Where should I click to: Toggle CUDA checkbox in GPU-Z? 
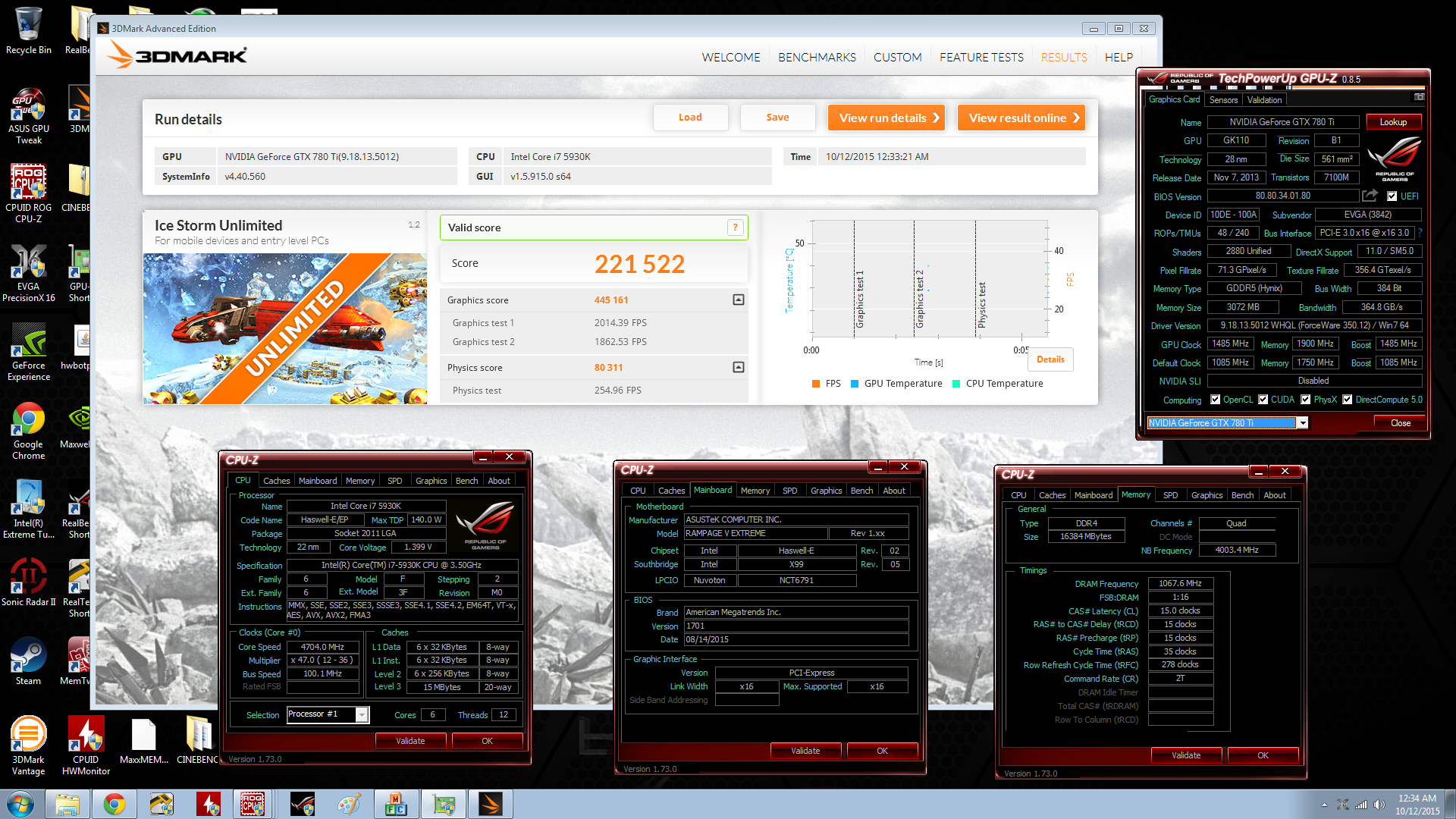point(1263,400)
